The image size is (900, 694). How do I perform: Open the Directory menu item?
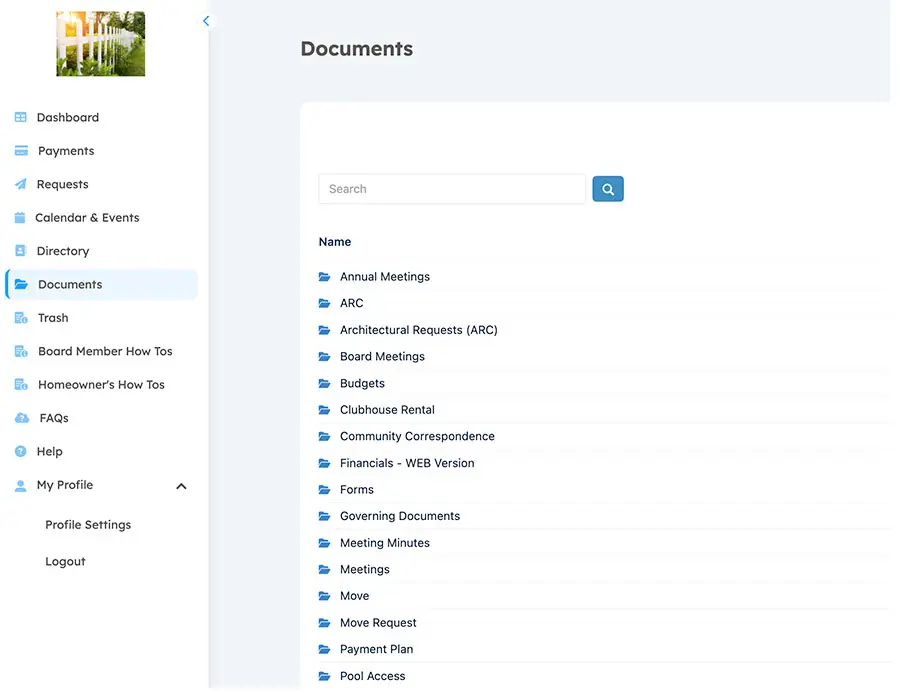click(x=63, y=251)
